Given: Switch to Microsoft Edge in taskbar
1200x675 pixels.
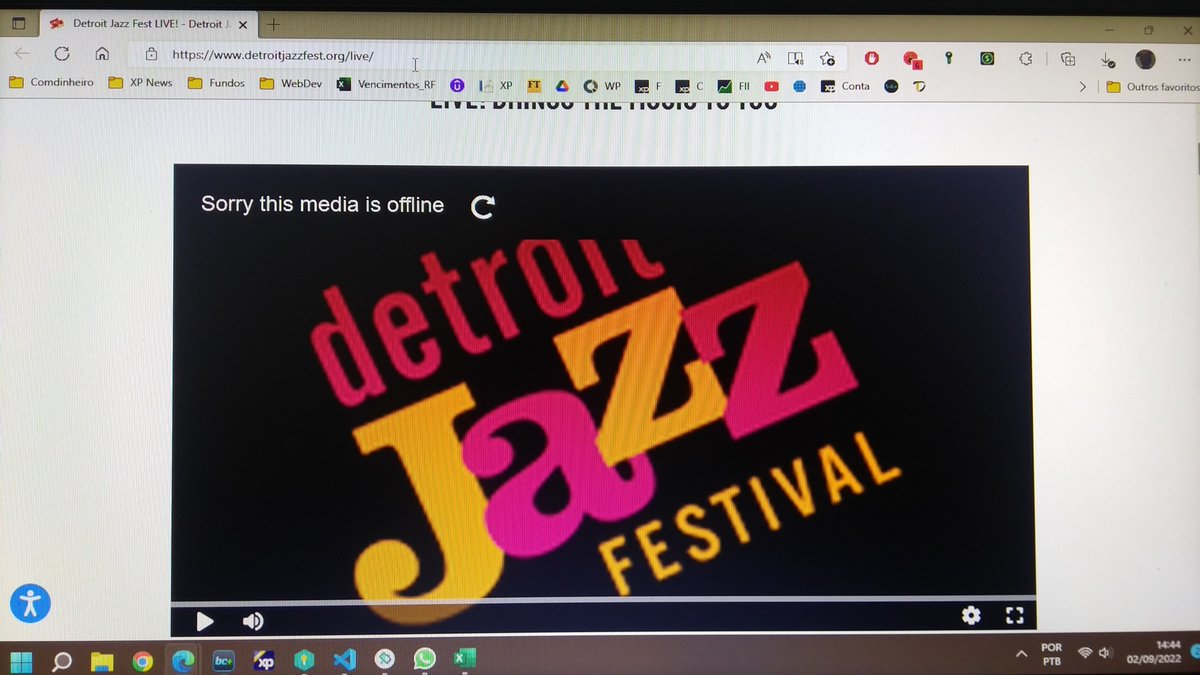Looking at the screenshot, I should (182, 661).
